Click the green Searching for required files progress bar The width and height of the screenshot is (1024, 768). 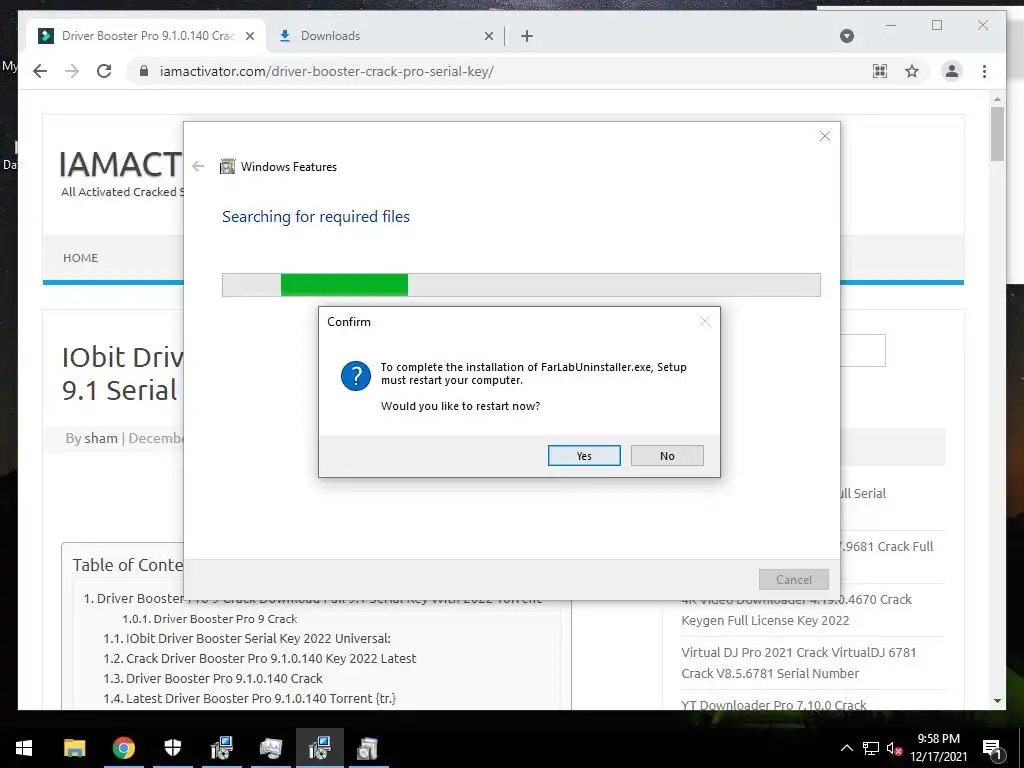[521, 285]
